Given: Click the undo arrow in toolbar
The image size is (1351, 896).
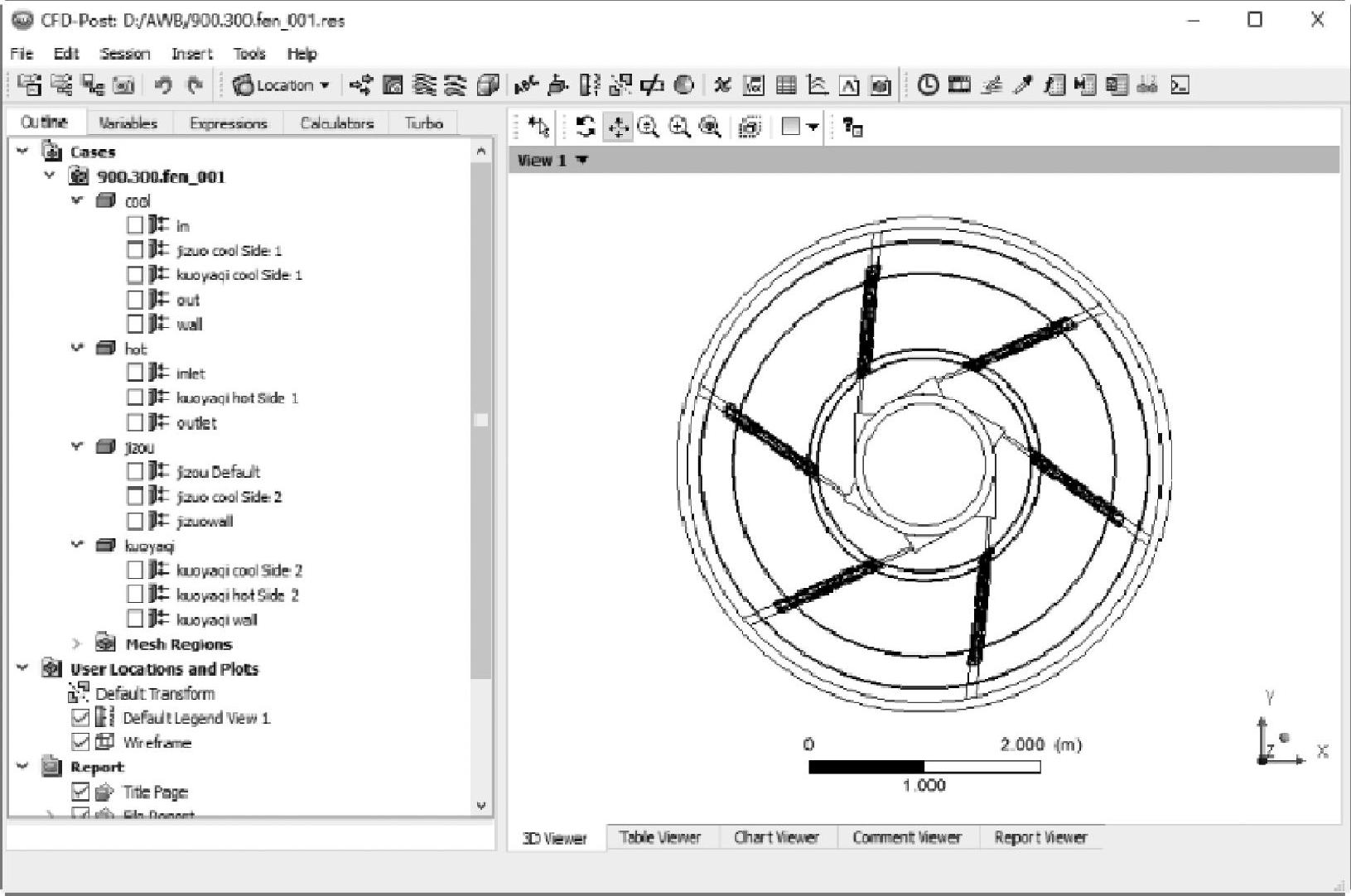Looking at the screenshot, I should (x=163, y=85).
